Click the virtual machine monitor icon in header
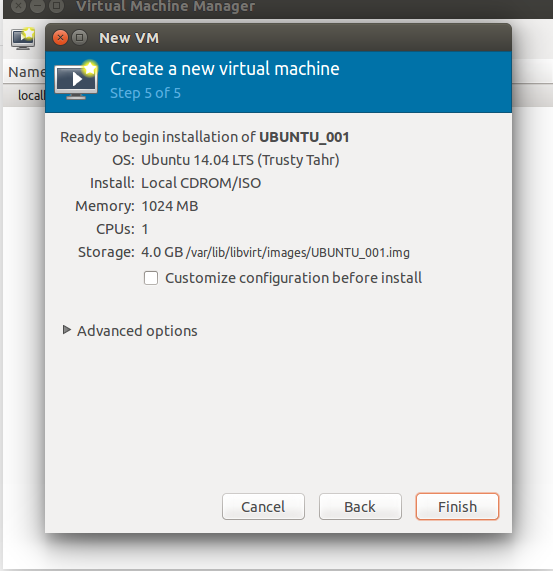 coord(76,80)
